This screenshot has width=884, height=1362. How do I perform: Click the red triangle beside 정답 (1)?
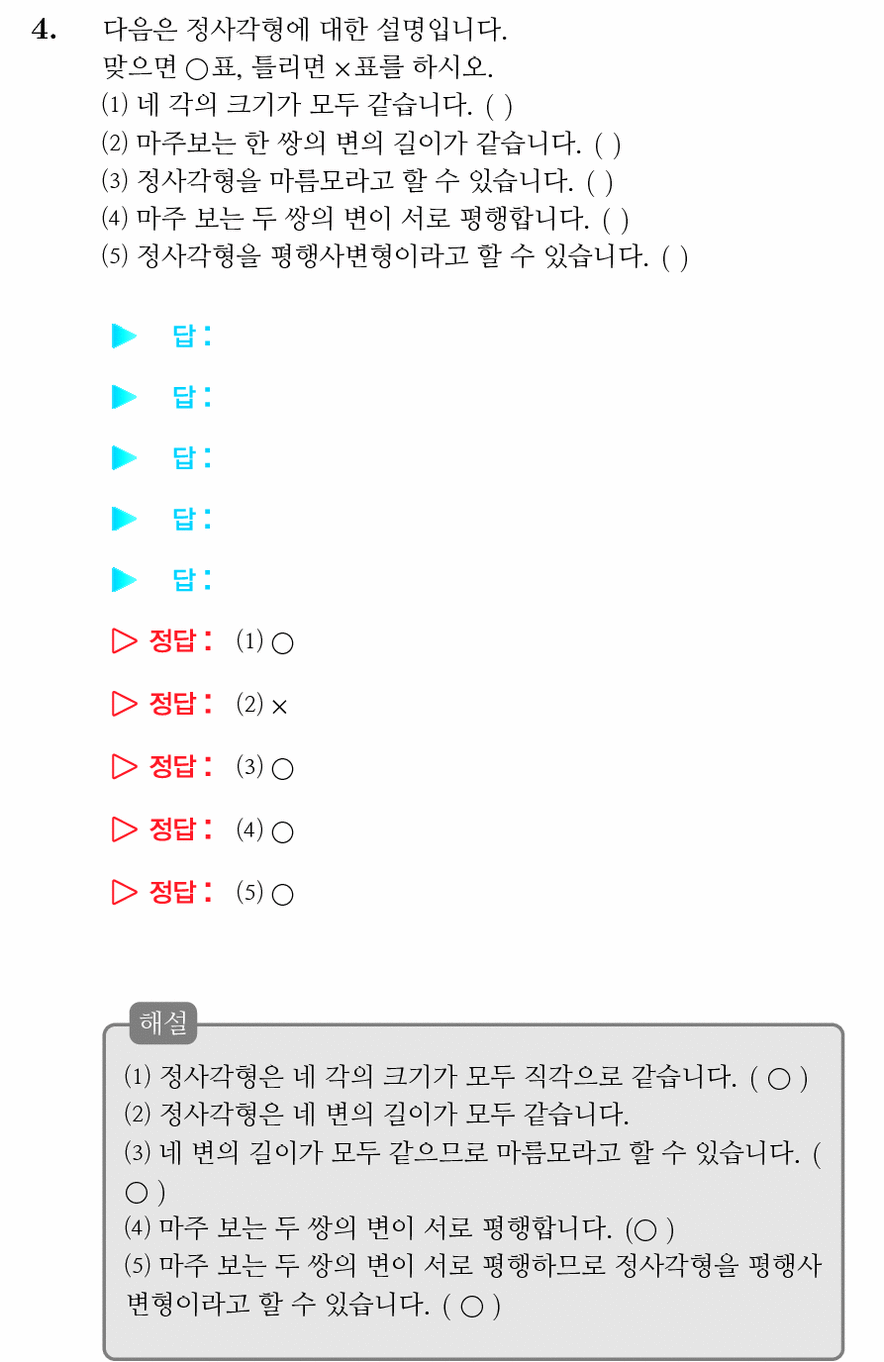pyautogui.click(x=124, y=641)
